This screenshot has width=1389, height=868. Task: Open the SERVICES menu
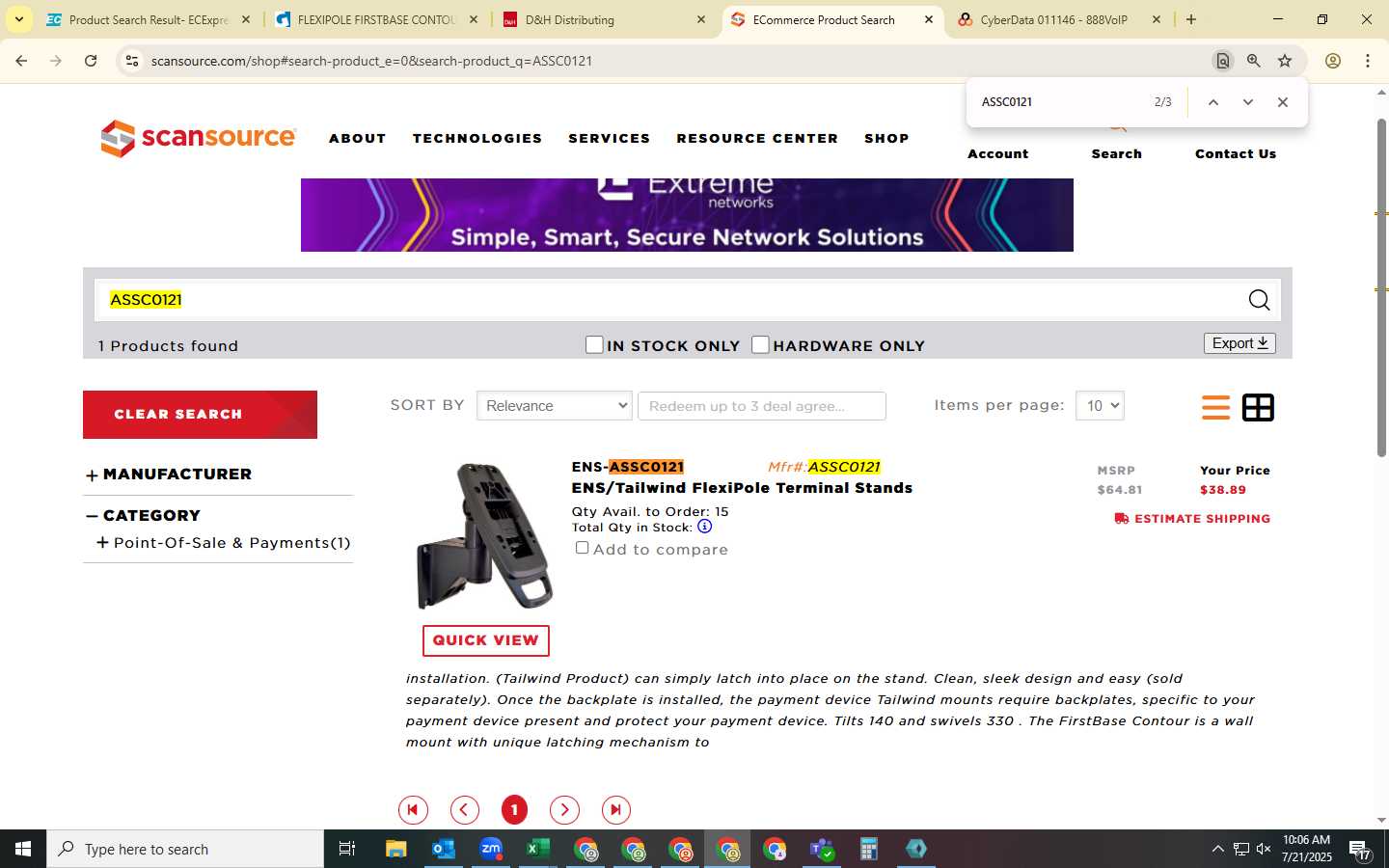pos(610,139)
